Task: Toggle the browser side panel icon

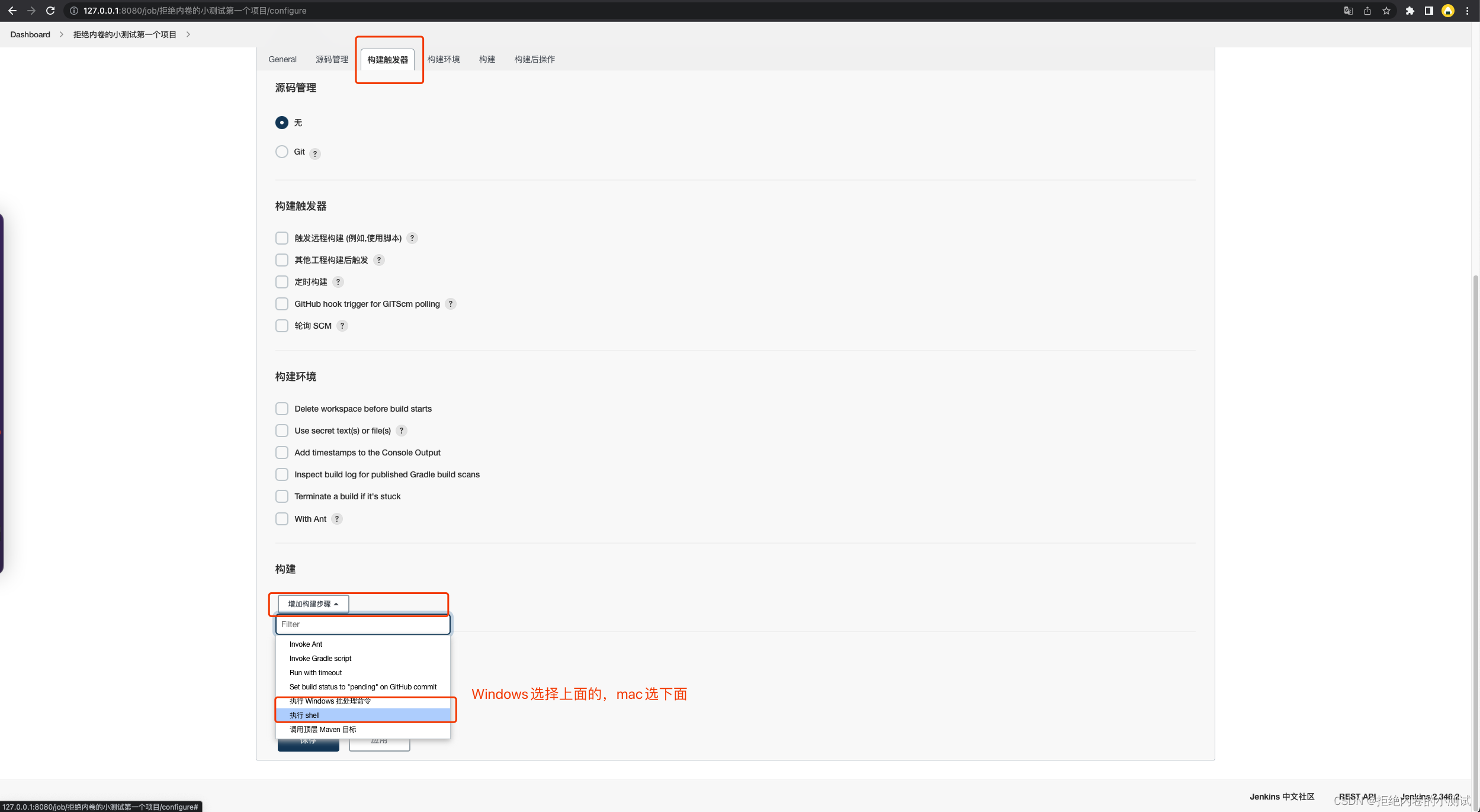Action: [x=1429, y=11]
